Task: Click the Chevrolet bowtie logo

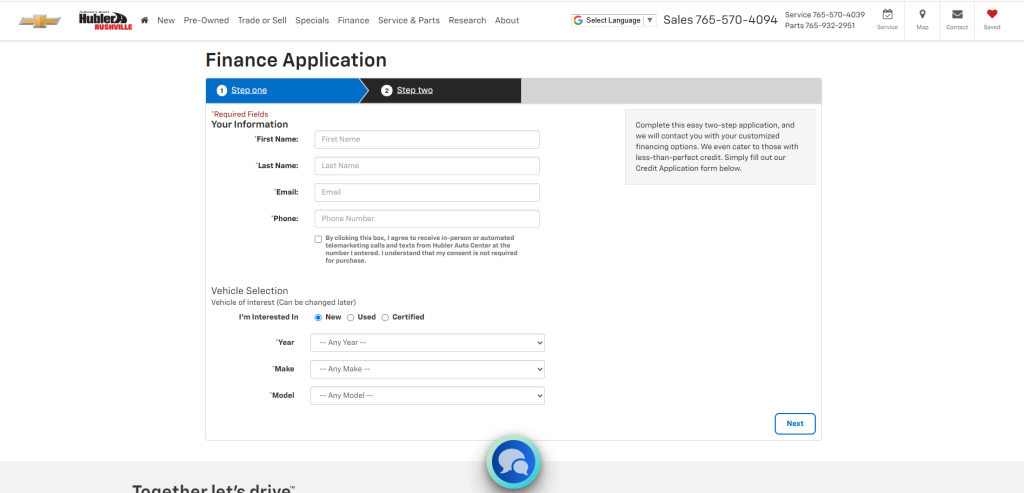Action: [40, 20]
